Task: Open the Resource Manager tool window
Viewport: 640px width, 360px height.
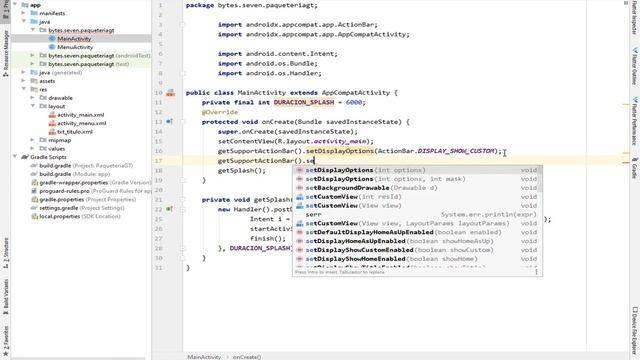Action: [6, 53]
